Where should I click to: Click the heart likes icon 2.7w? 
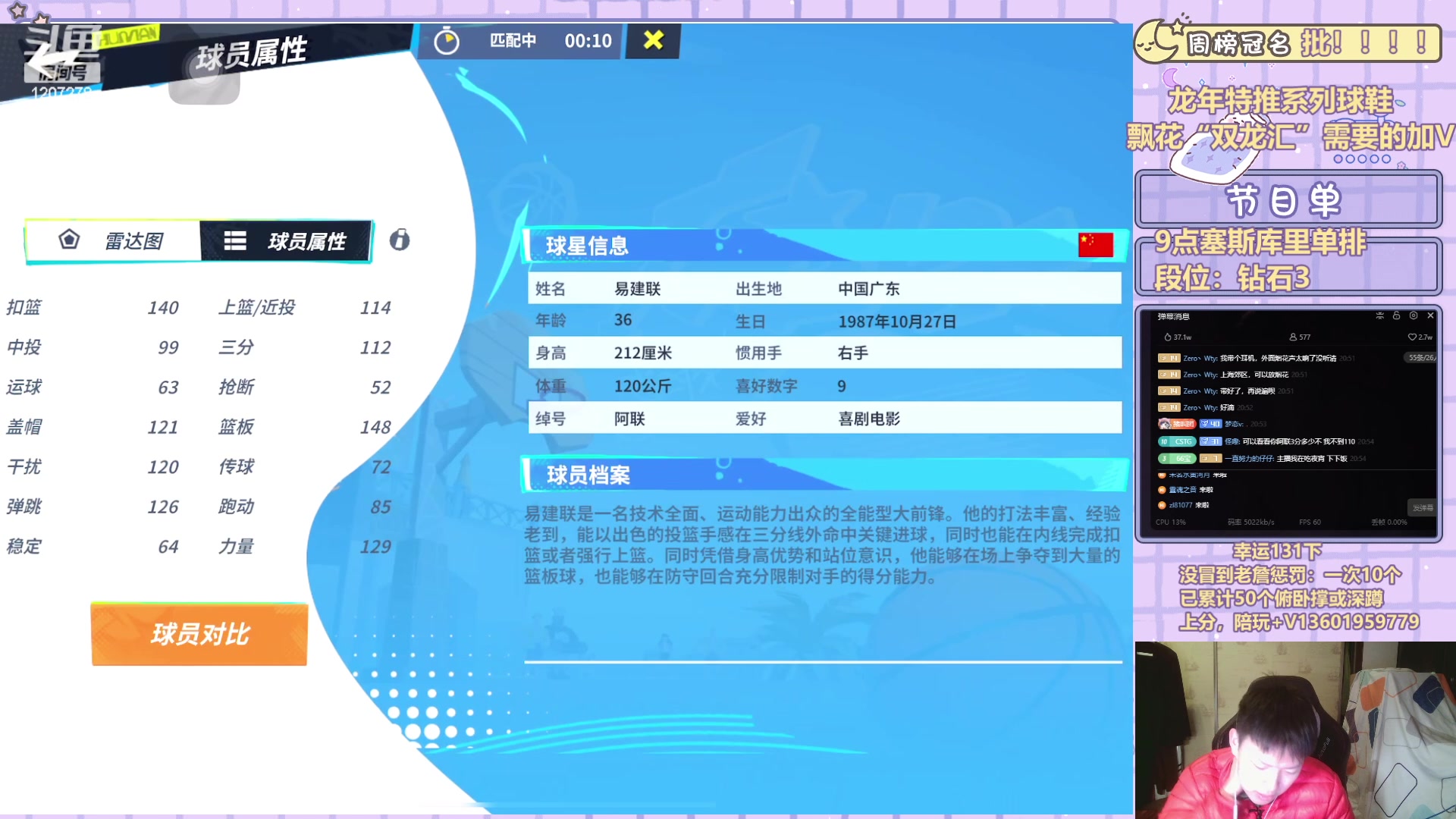coord(1412,337)
